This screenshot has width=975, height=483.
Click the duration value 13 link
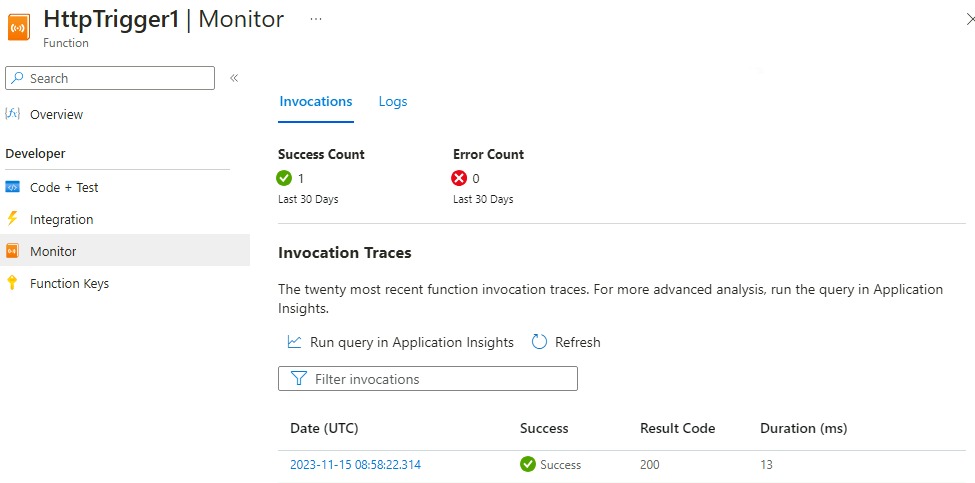(766, 465)
